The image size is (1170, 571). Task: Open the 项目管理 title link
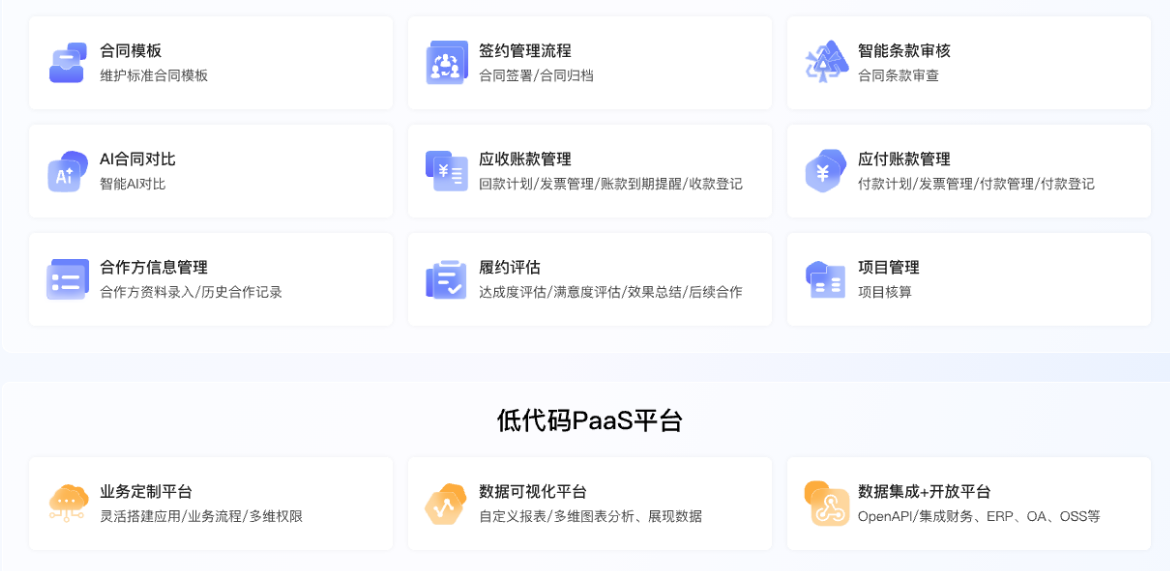click(888, 267)
